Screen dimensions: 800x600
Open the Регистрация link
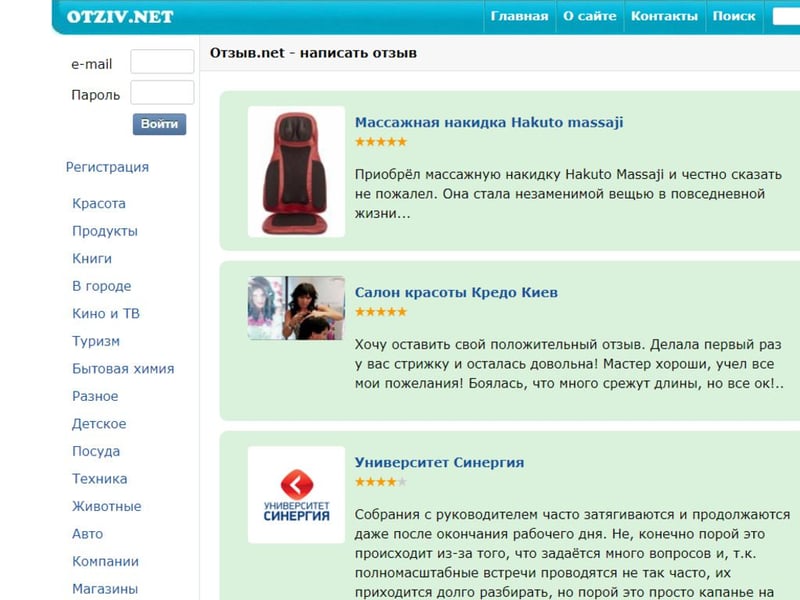tap(107, 167)
